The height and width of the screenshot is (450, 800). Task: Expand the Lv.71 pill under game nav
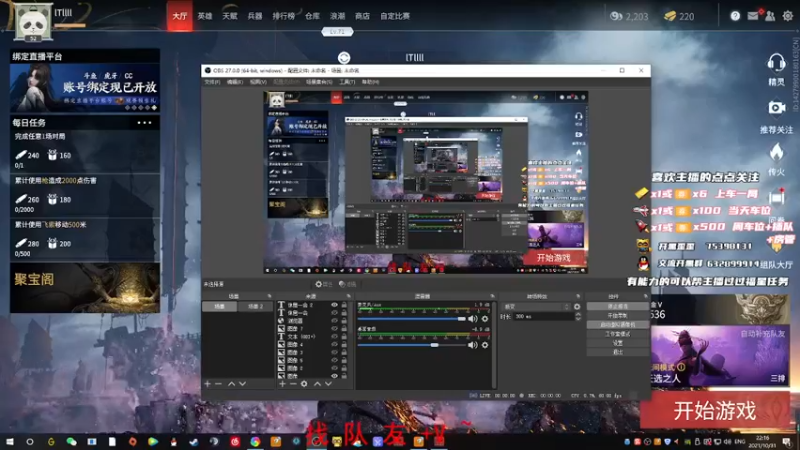click(x=337, y=32)
